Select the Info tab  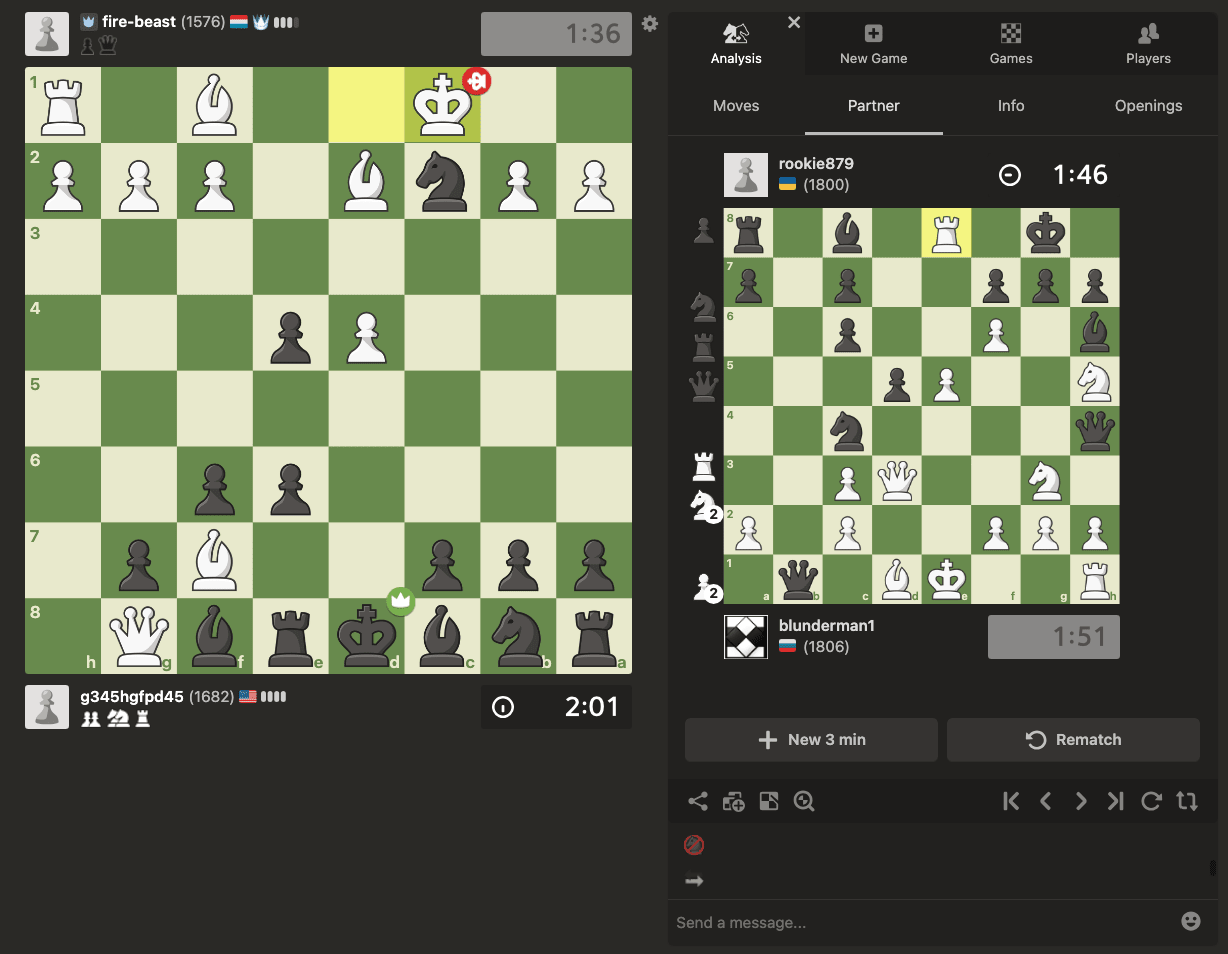(x=1011, y=106)
